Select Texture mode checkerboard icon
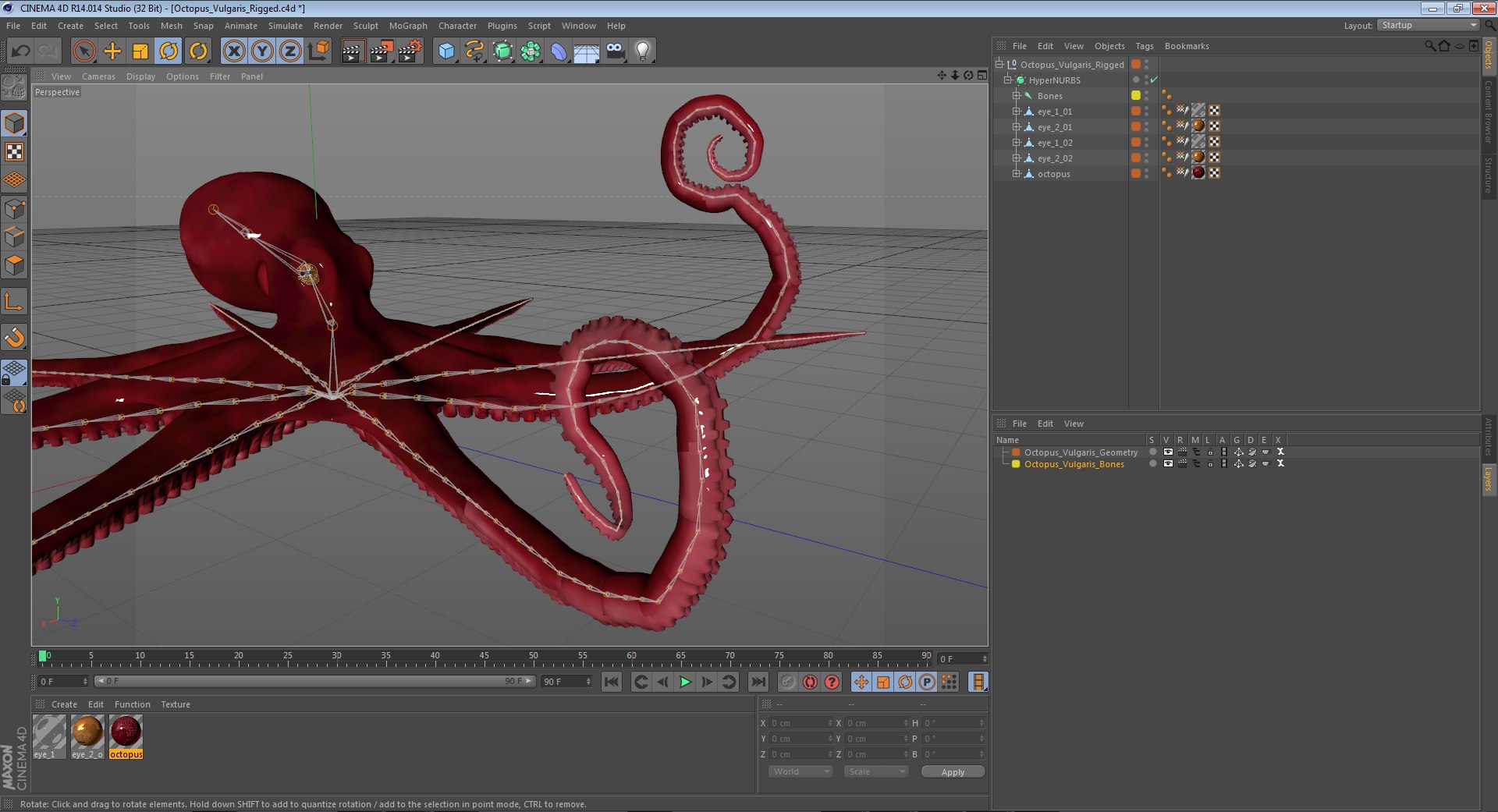Screen dimensions: 1498x812 (14, 151)
